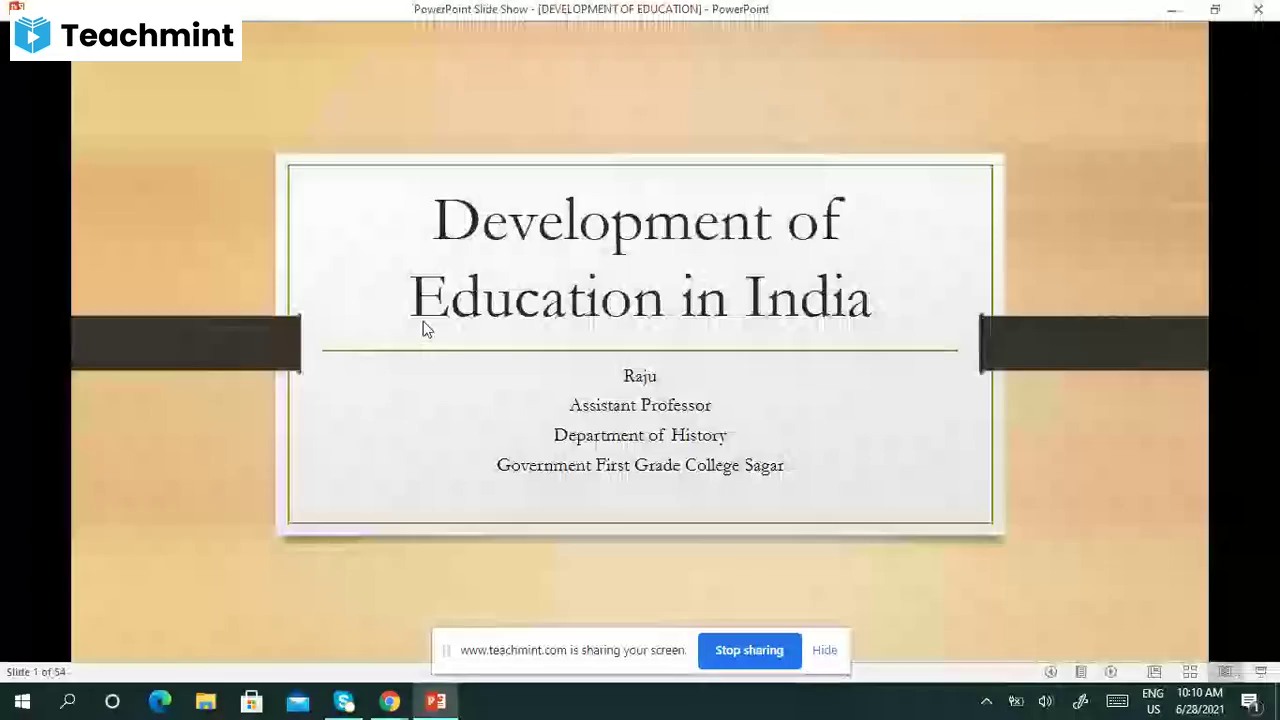
Task: Open the touch keyboard from tray
Action: [x=1117, y=702]
